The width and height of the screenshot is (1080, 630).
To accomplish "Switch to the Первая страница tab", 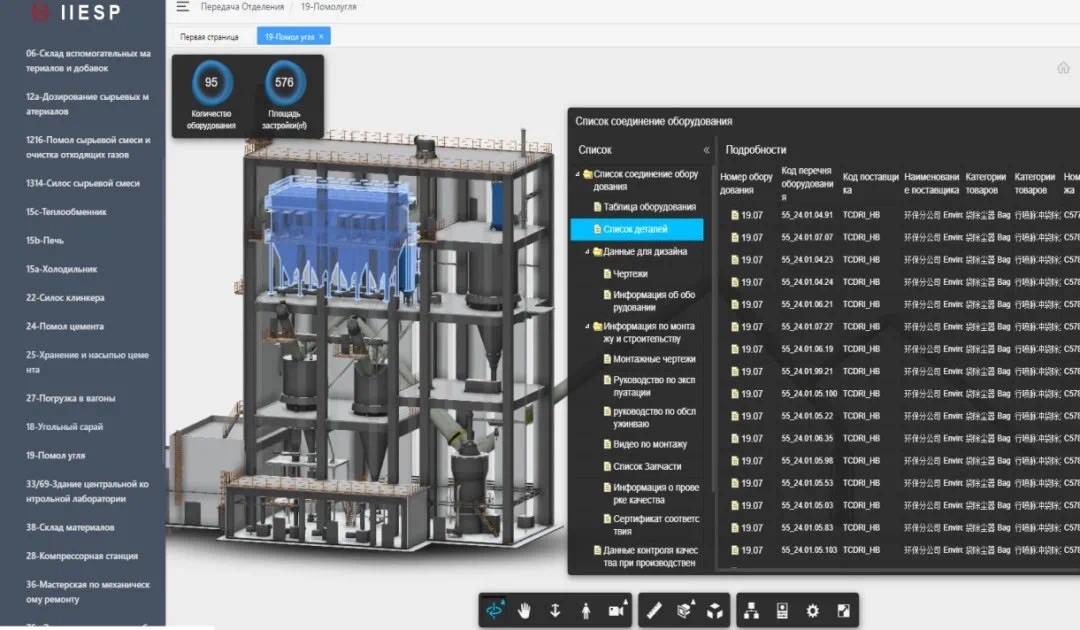I will [x=209, y=37].
